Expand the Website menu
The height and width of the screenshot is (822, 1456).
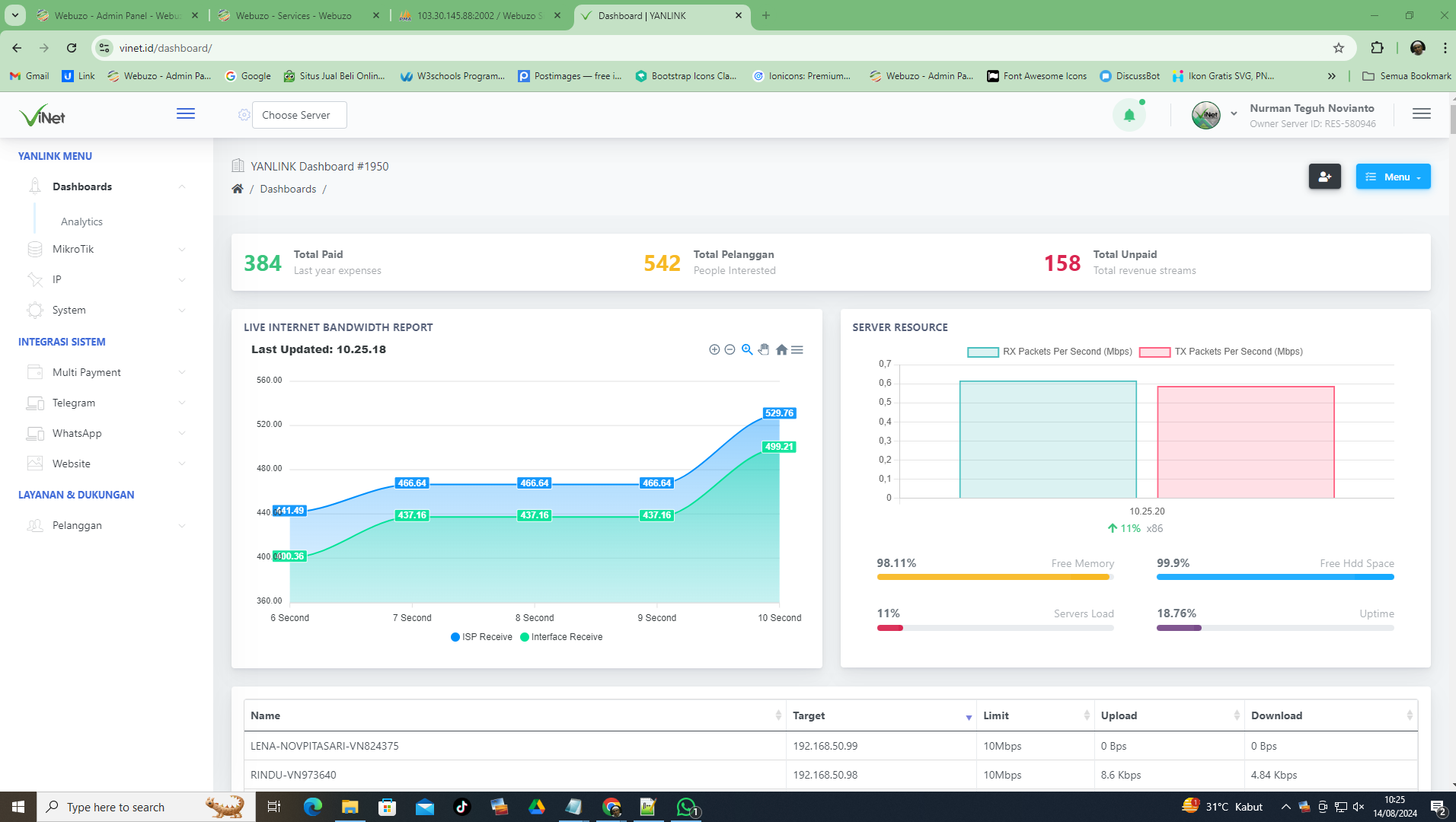107,464
